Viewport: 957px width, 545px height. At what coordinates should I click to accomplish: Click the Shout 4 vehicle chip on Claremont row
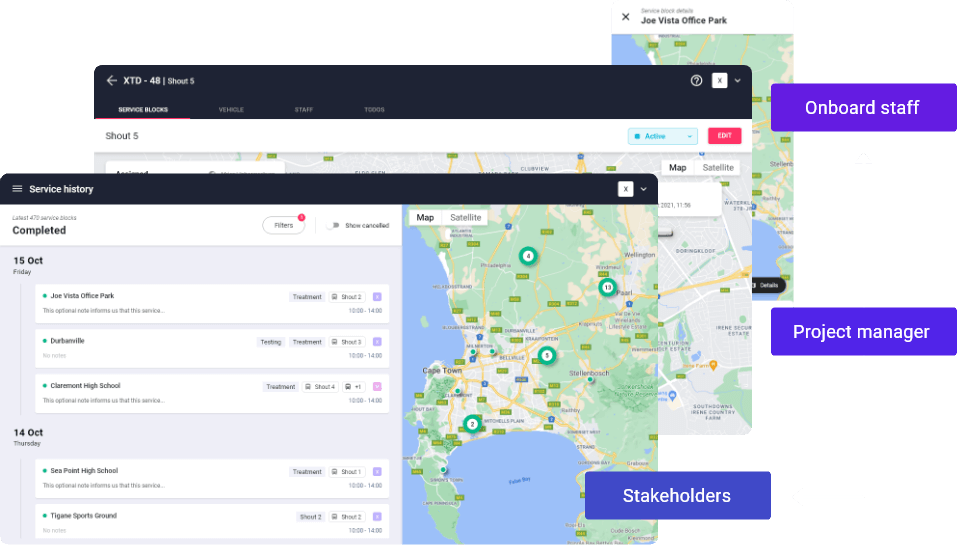(320, 386)
